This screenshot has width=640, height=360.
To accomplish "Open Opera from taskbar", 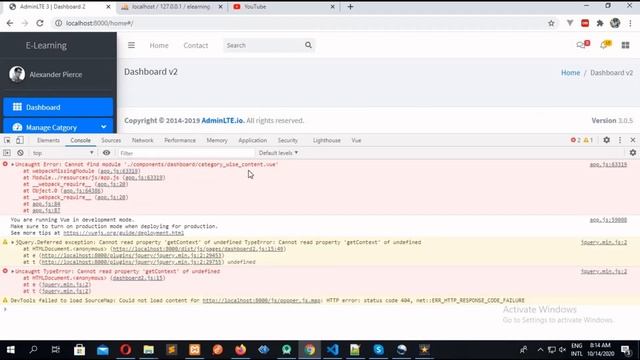I will point(126,350).
